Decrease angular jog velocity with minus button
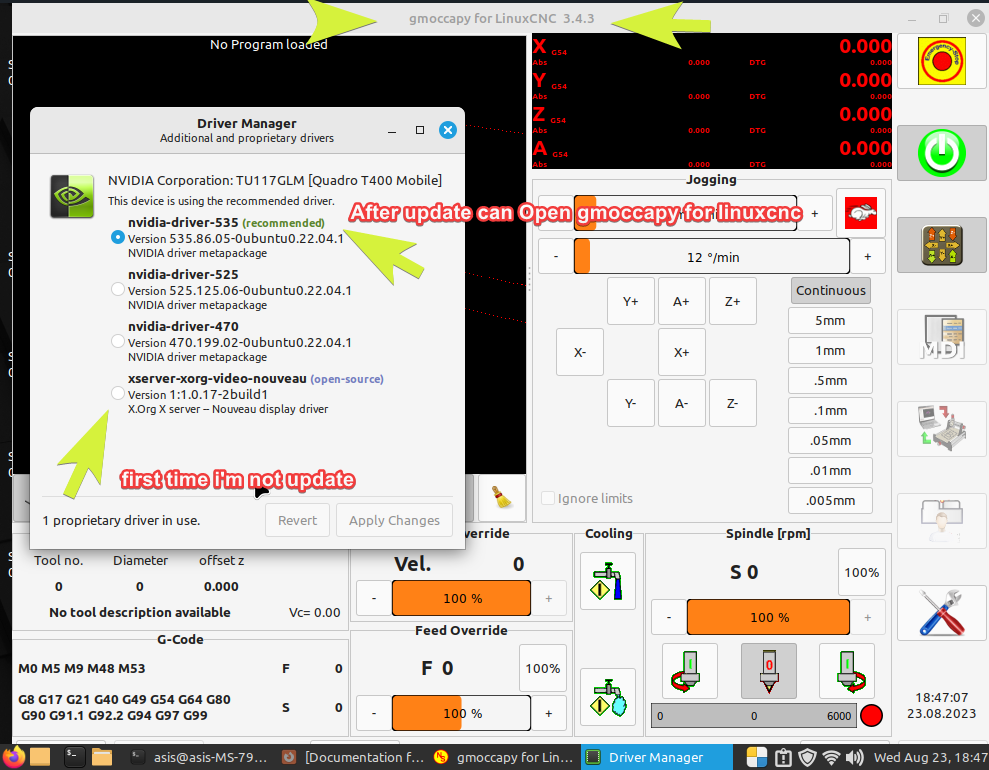This screenshot has width=989, height=770. click(x=556, y=257)
